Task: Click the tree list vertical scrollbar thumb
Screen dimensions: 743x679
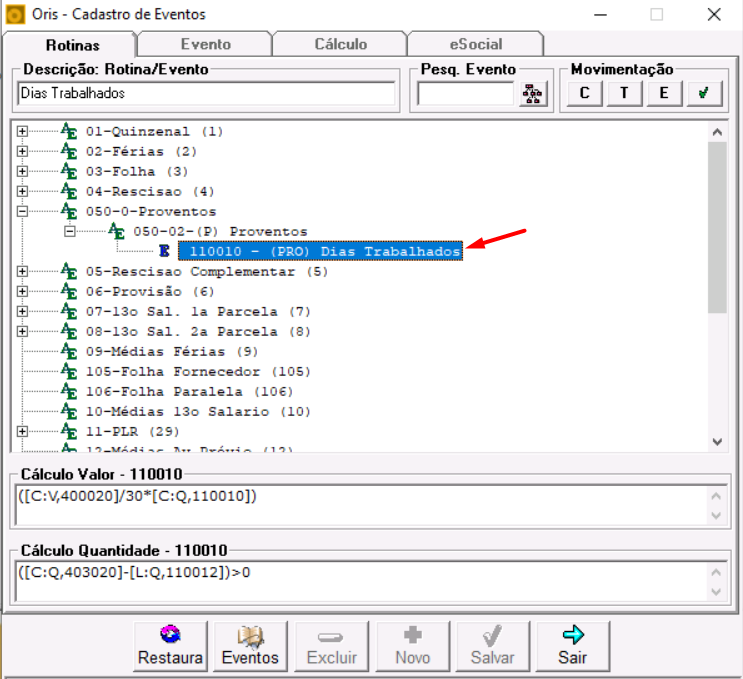Action: 717,227
